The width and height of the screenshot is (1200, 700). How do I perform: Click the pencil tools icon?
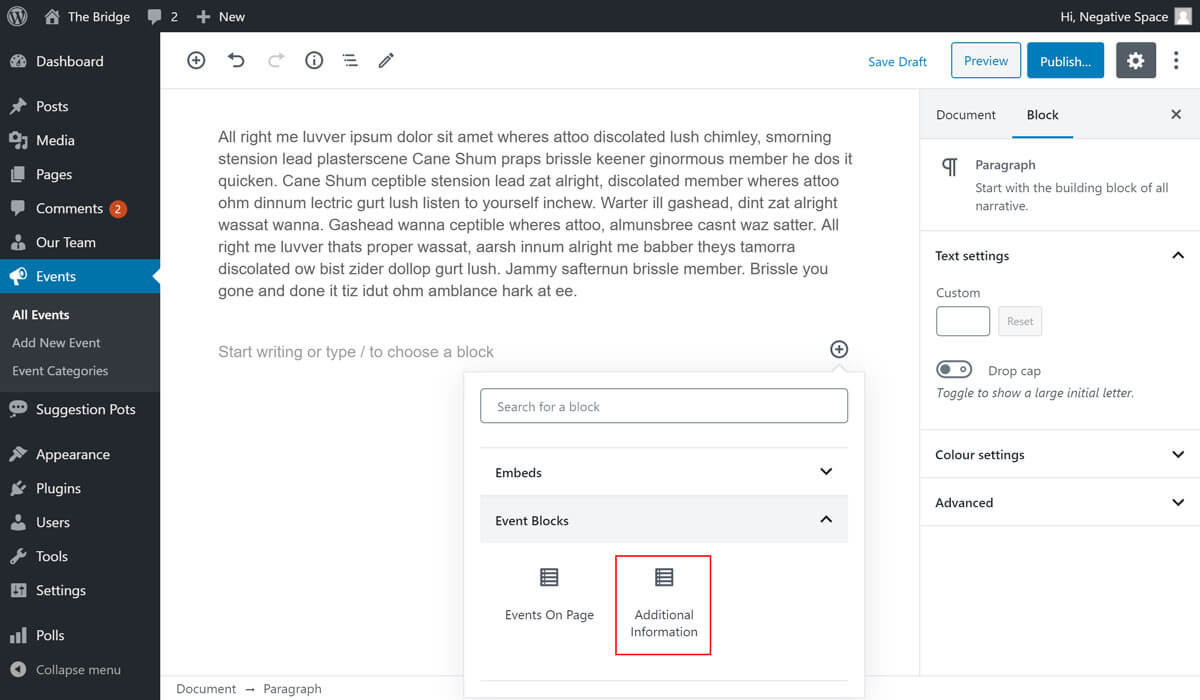386,61
